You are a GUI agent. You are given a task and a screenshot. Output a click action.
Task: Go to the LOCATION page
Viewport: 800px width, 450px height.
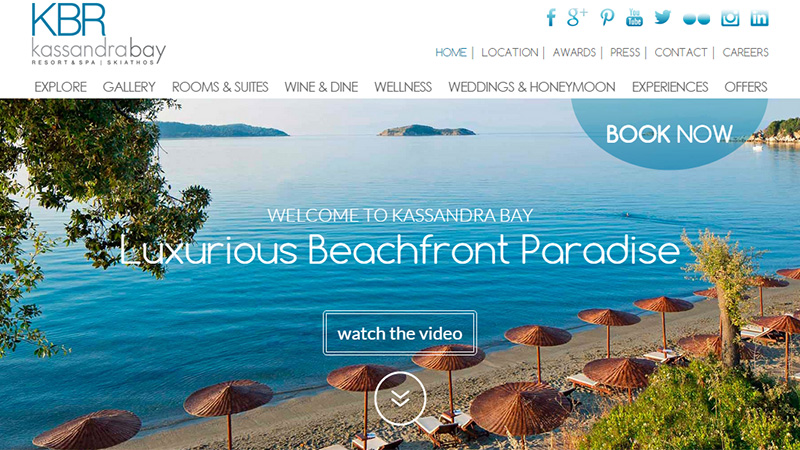[510, 53]
